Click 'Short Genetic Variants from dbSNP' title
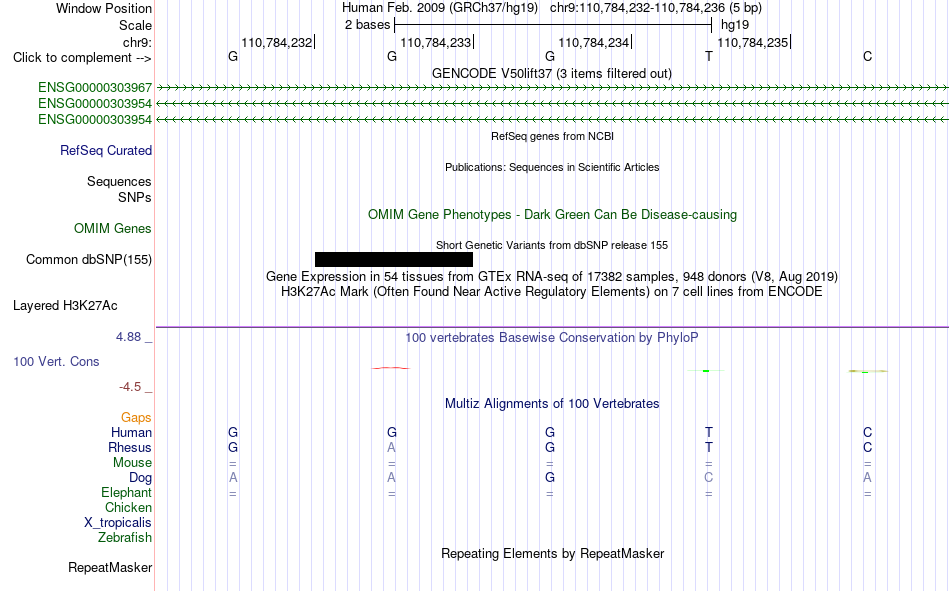Screen dimensions: 950x591 click(x=552, y=245)
